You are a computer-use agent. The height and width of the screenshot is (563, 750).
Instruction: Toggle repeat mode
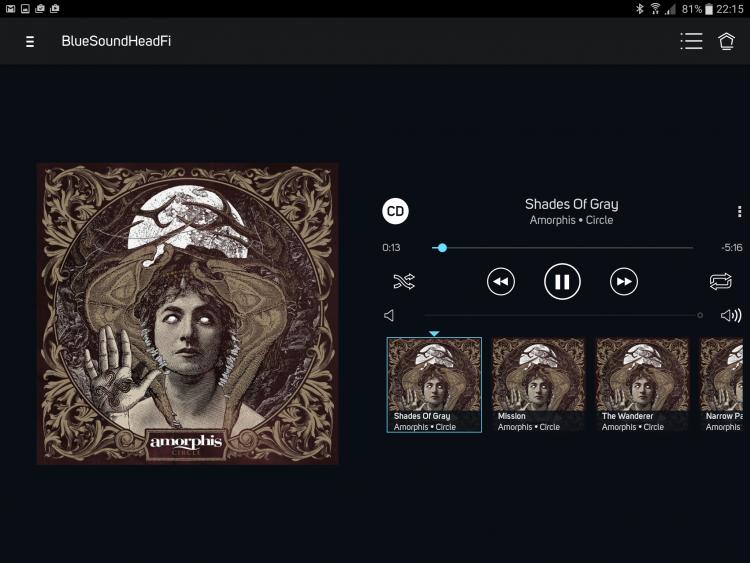coord(721,281)
